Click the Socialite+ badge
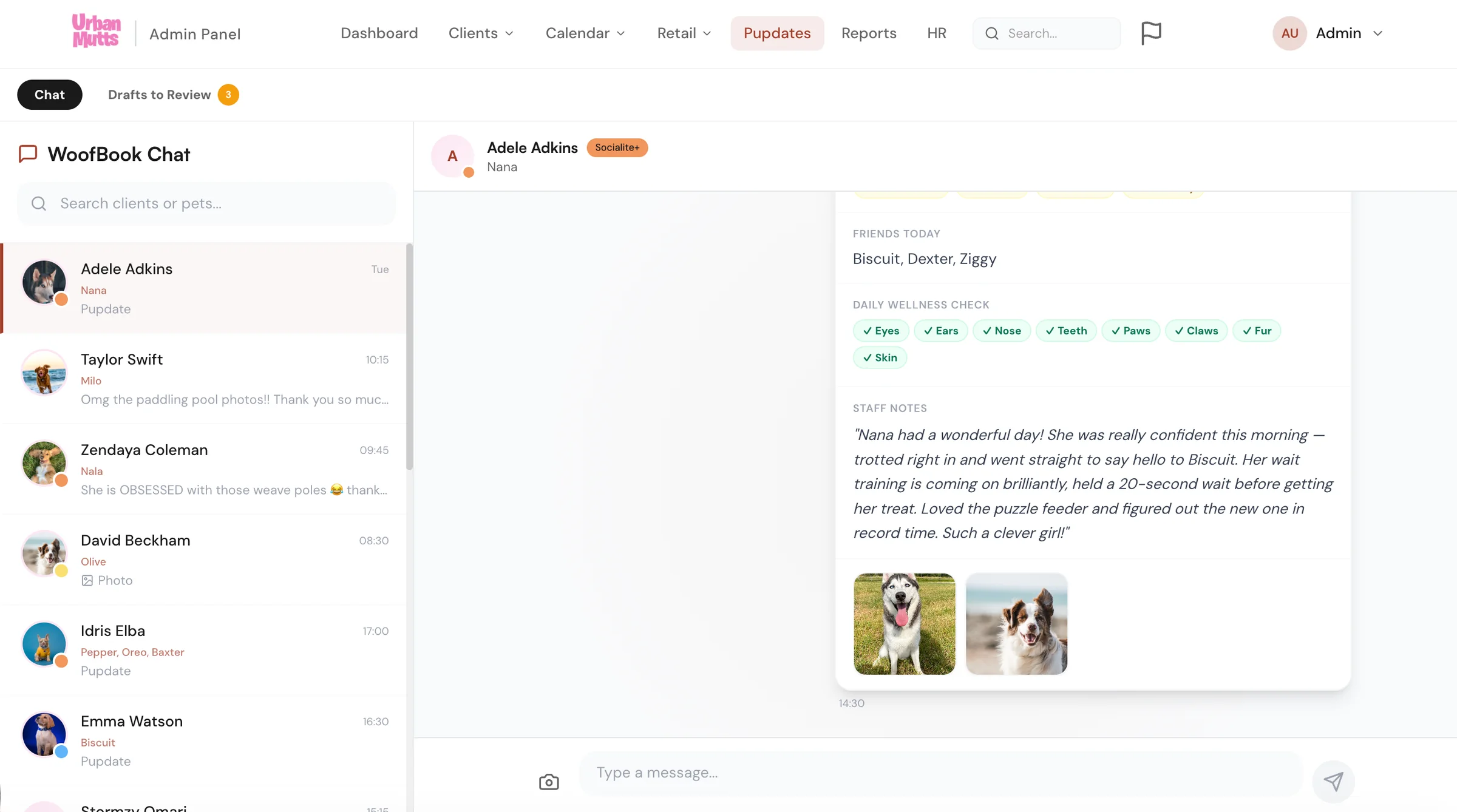 (x=617, y=147)
